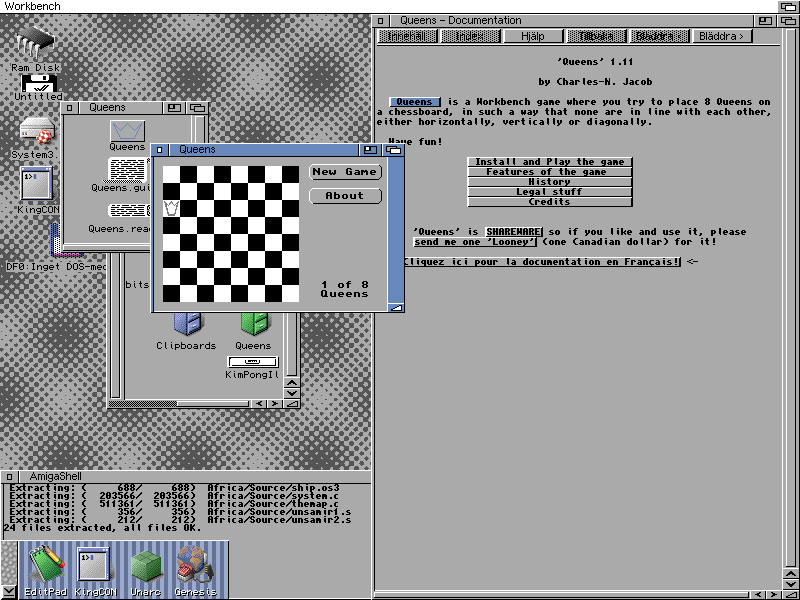Click the documentation window's scroll down arrow
The image size is (800, 600).
point(791,584)
